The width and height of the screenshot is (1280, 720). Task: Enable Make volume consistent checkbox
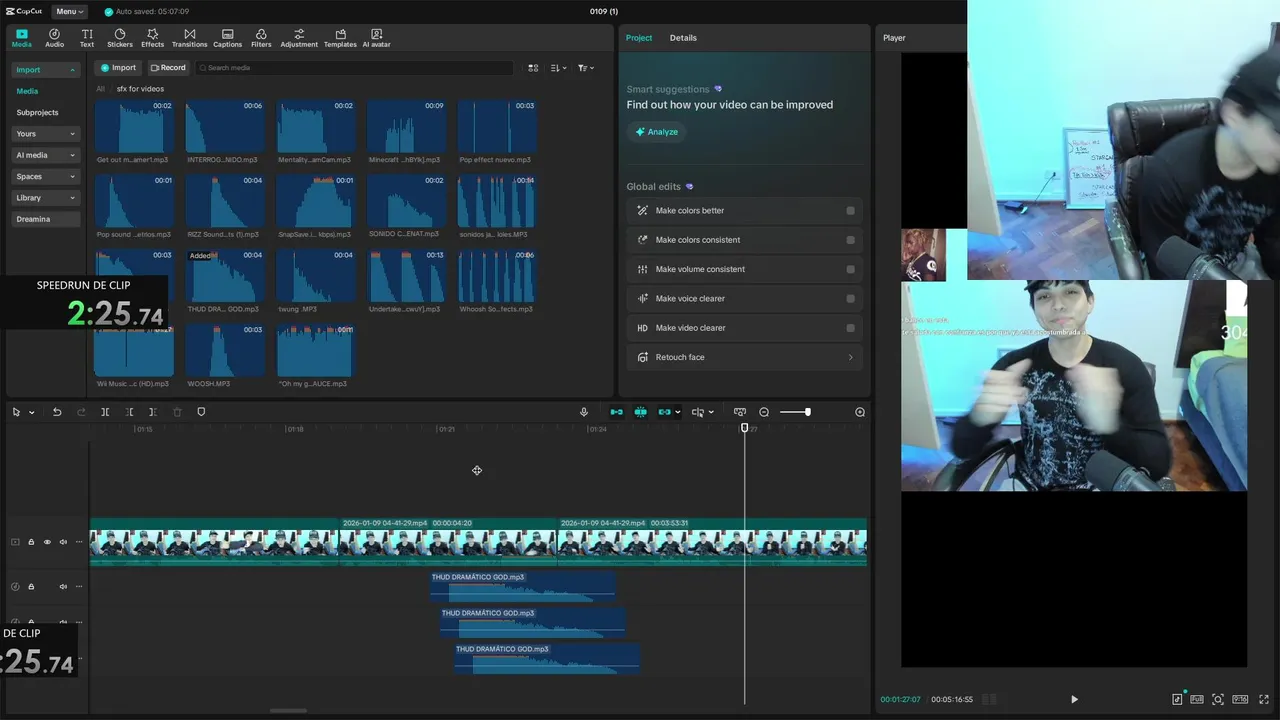(851, 269)
